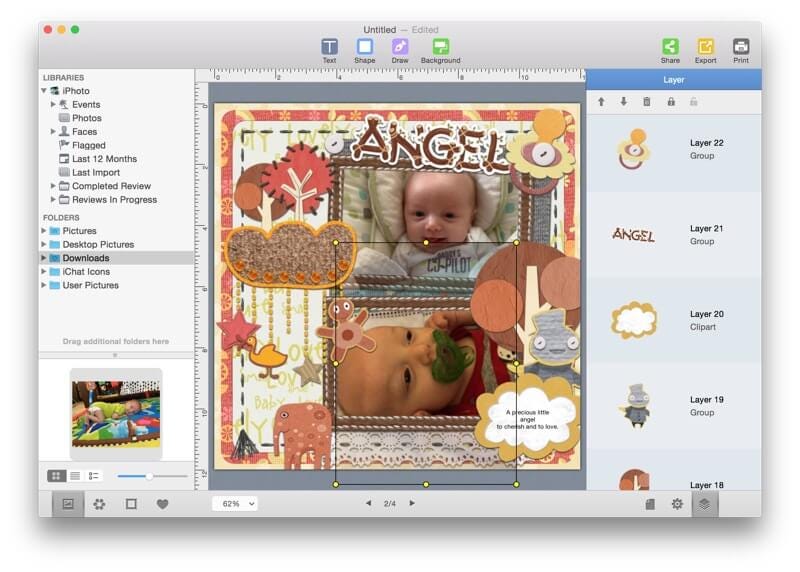Select the Text tool in toolbar
800x572 pixels.
pos(329,51)
